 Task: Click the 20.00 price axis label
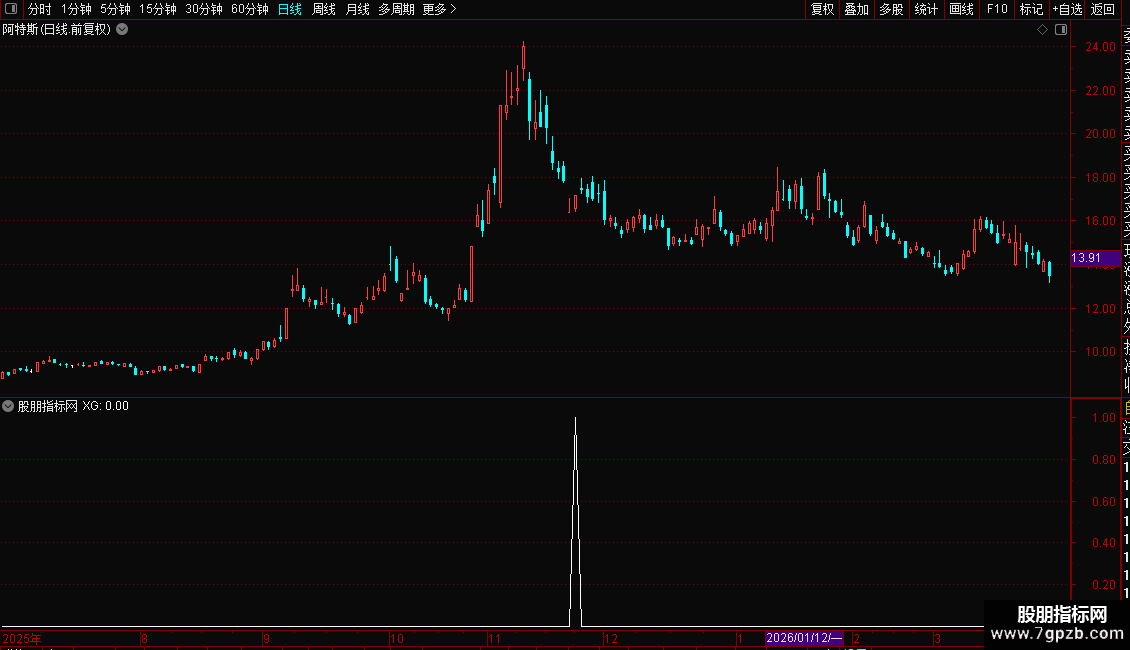coord(1100,134)
